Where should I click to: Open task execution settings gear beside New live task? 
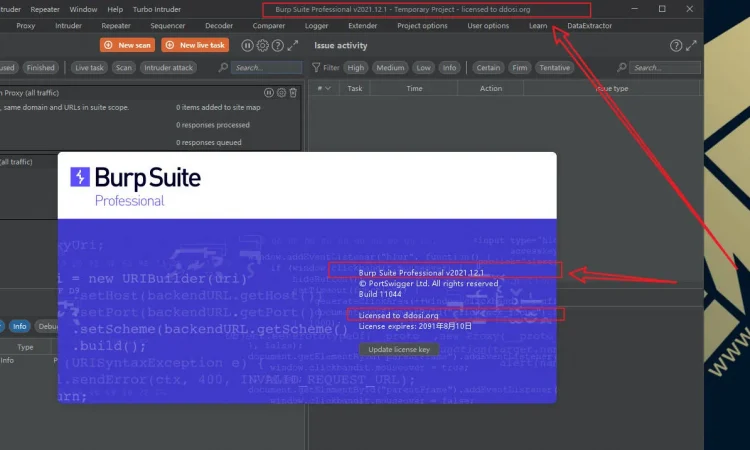(263, 45)
